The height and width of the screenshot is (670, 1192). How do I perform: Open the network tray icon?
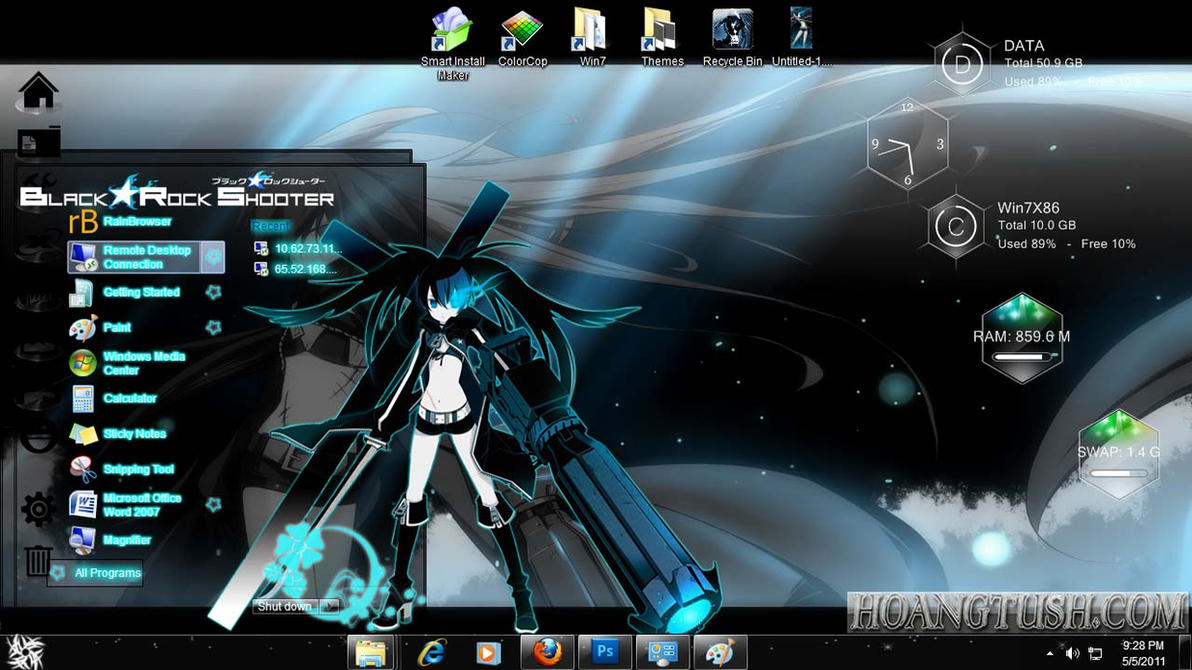point(1095,653)
